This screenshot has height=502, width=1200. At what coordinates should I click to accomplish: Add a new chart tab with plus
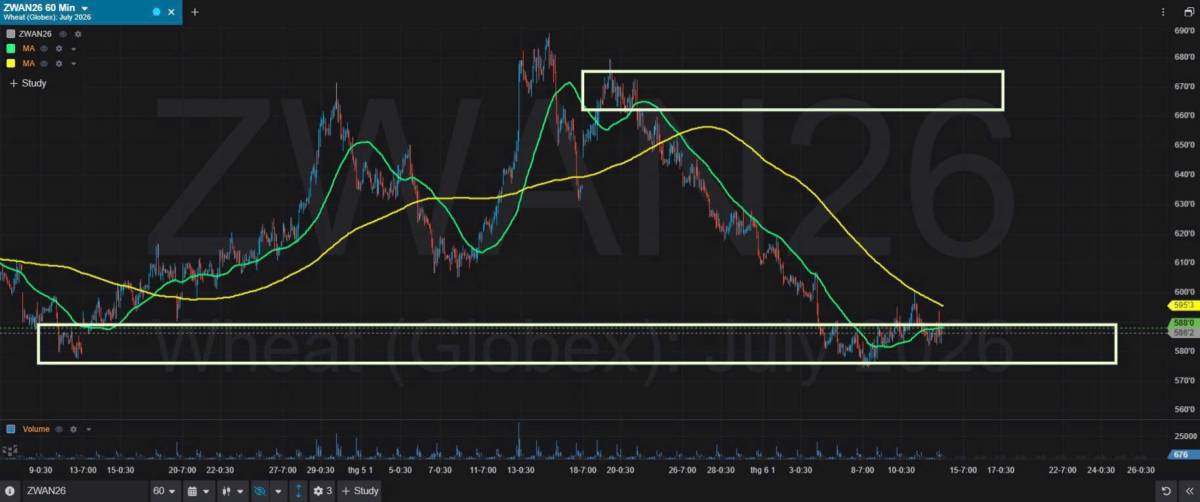pyautogui.click(x=195, y=12)
